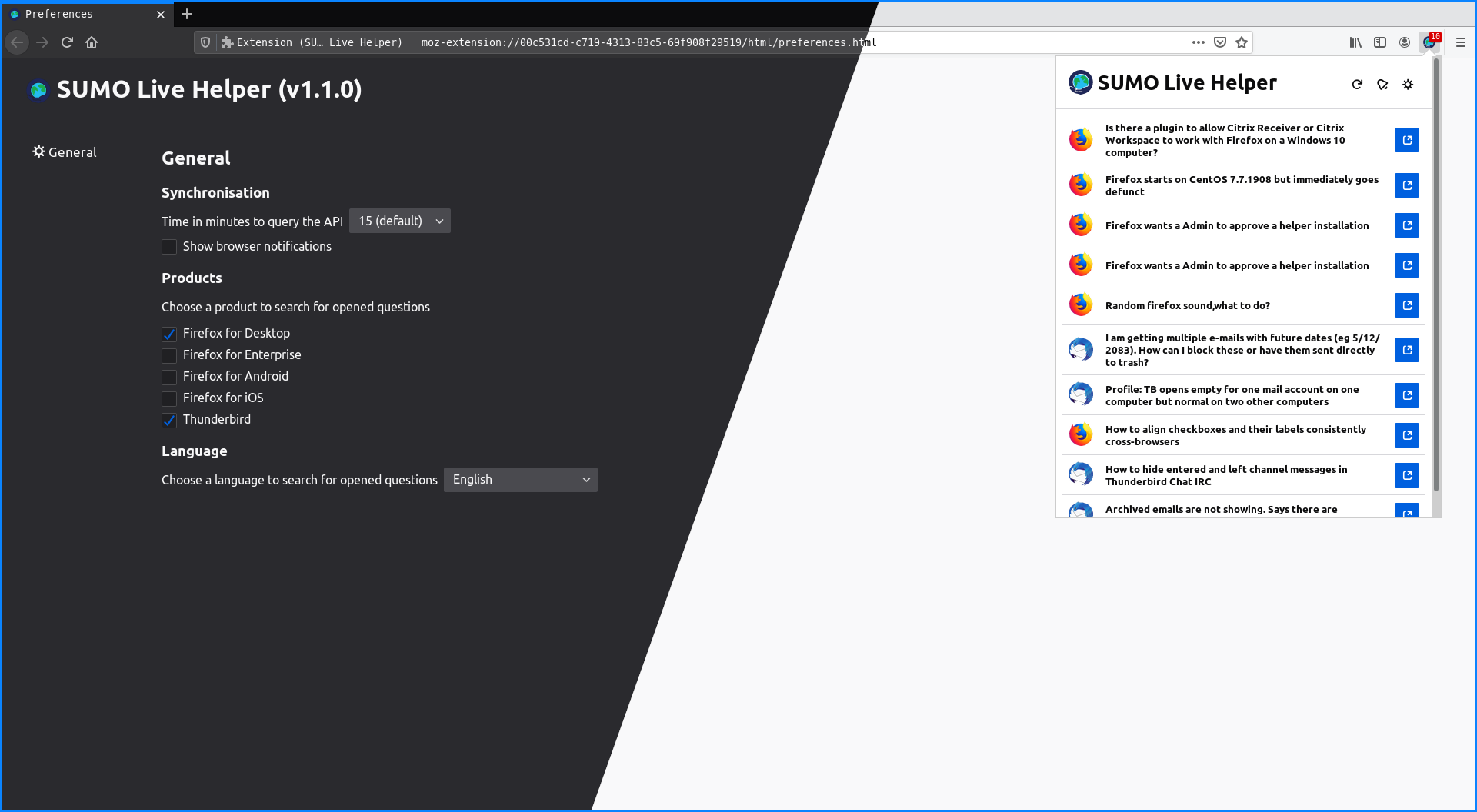
Task: Check Firefox for Enterprise product
Action: pos(169,355)
